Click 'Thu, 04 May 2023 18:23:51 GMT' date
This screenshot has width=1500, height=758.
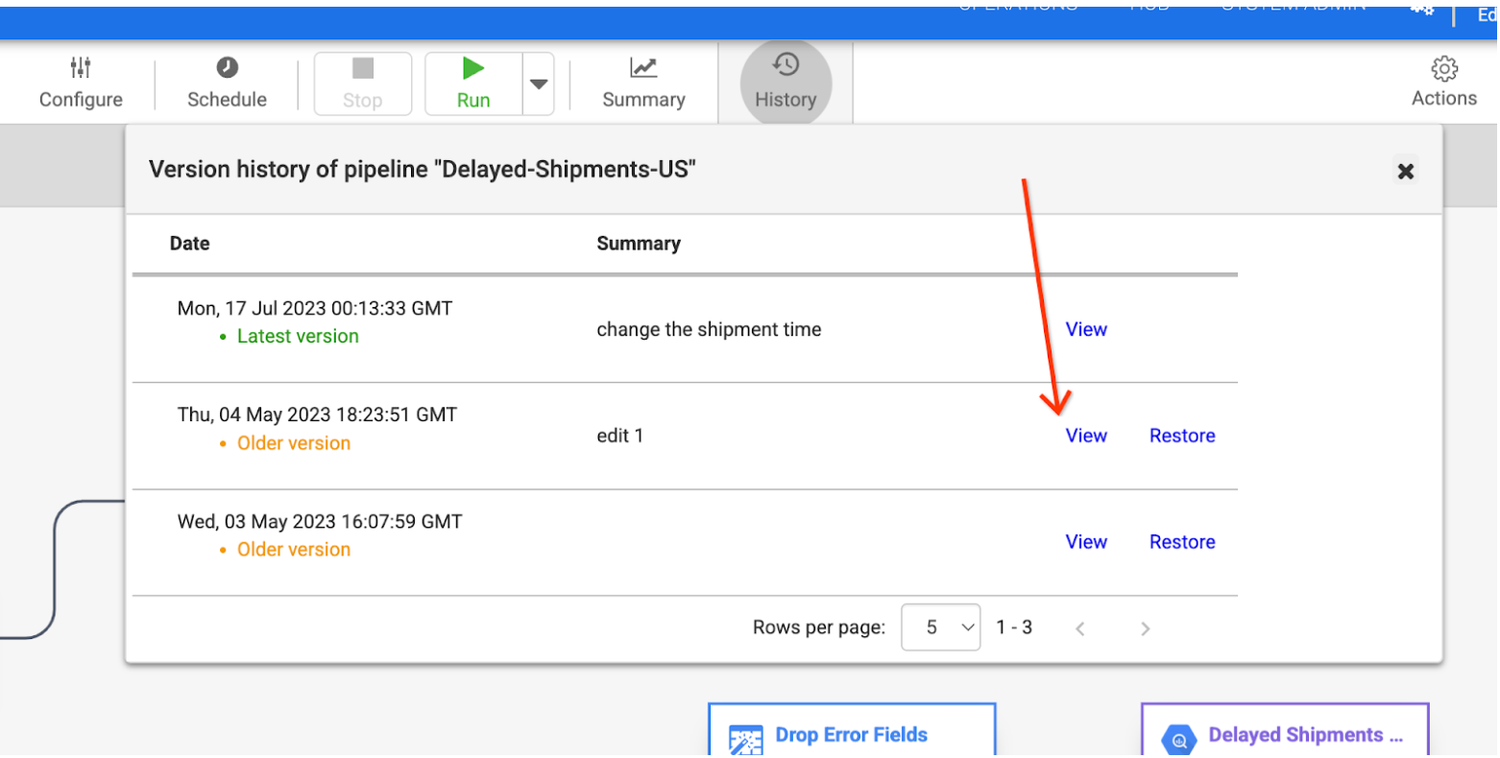(317, 414)
